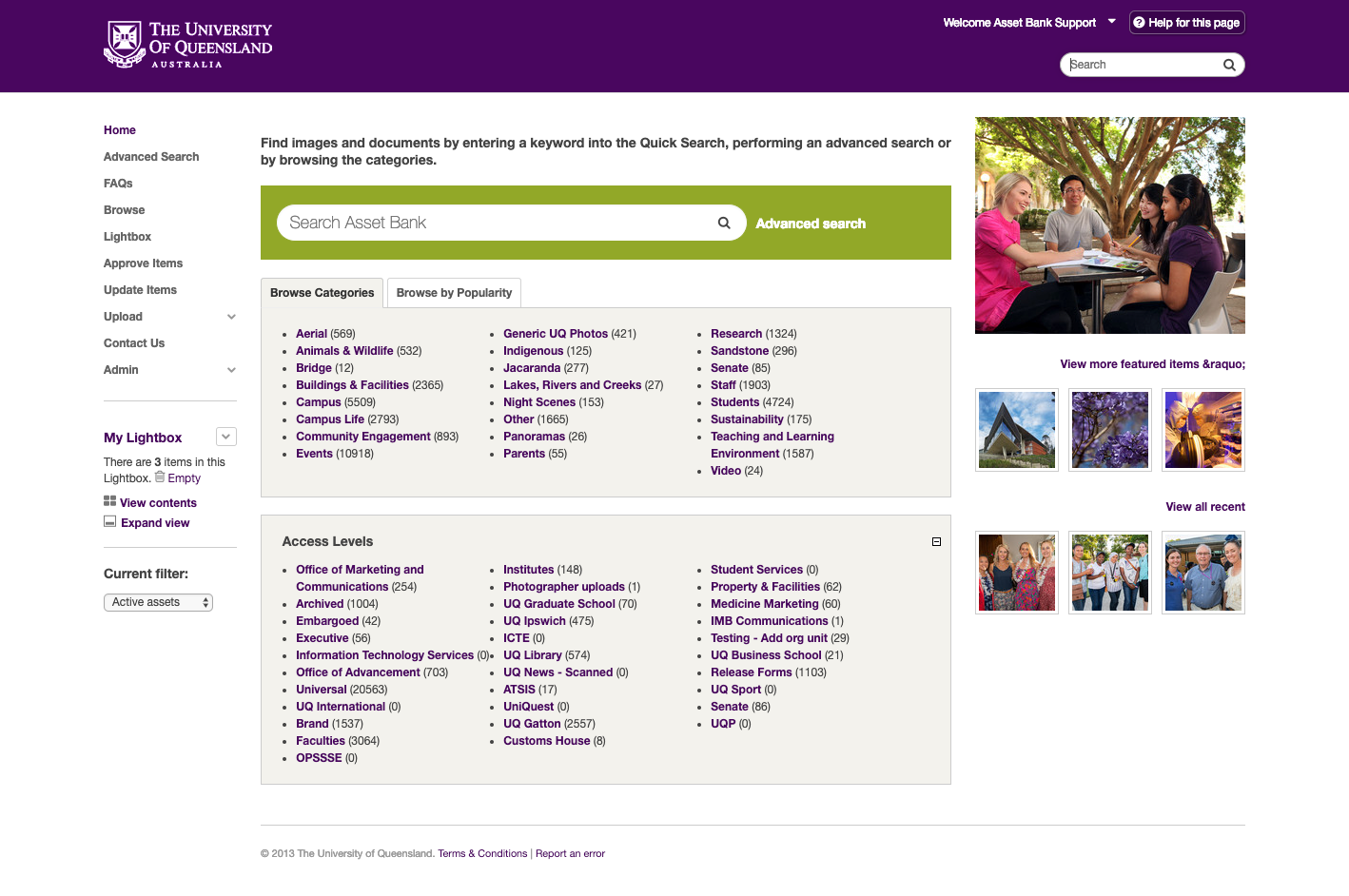Expand the Upload menu chevron
Viewport: 1349px width, 896px height.
(231, 317)
